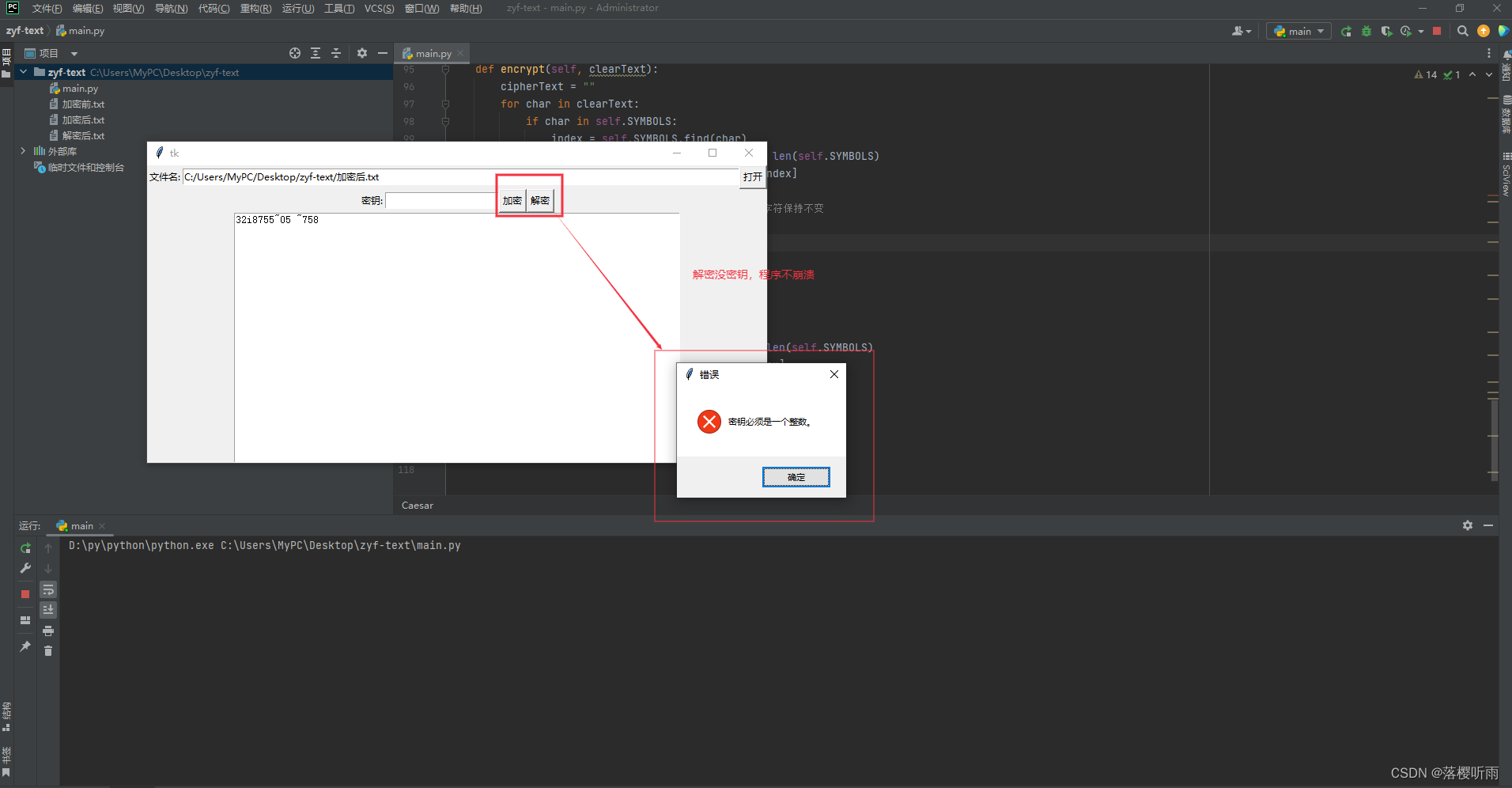This screenshot has width=1512, height=788.
Task: Clear console with trash icon
Action: [48, 651]
